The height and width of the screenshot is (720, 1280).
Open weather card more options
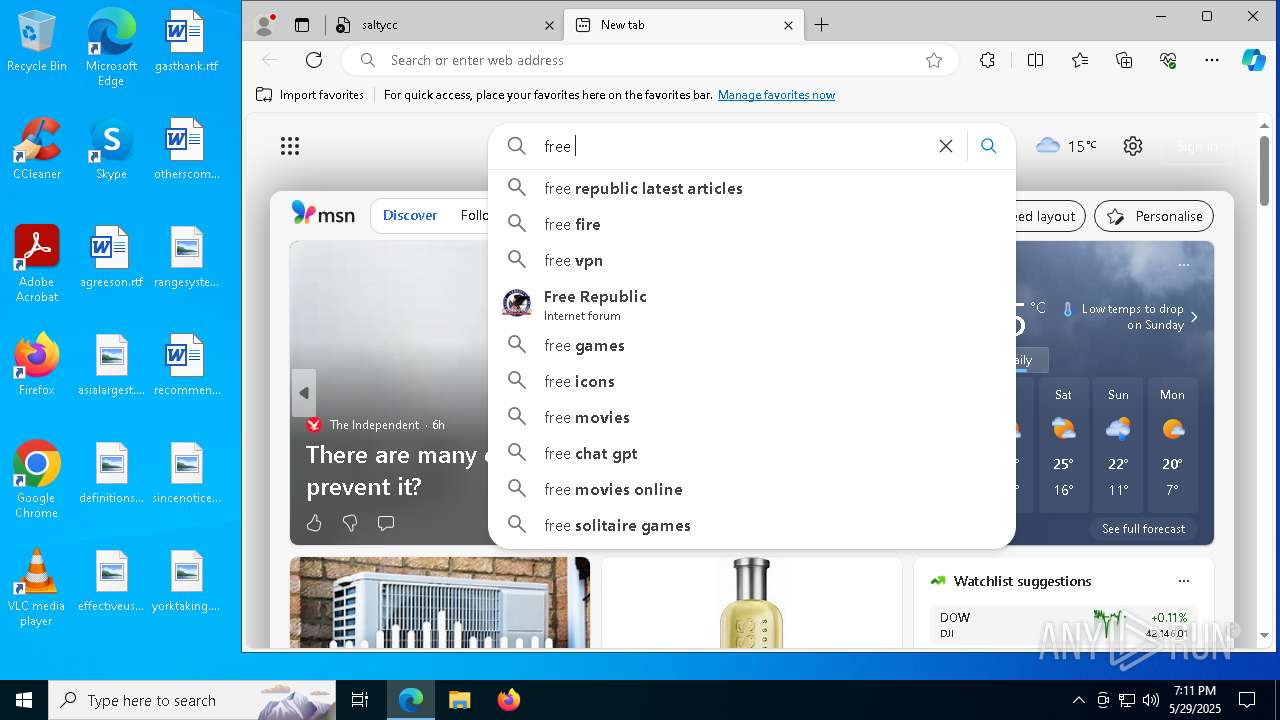1184,265
